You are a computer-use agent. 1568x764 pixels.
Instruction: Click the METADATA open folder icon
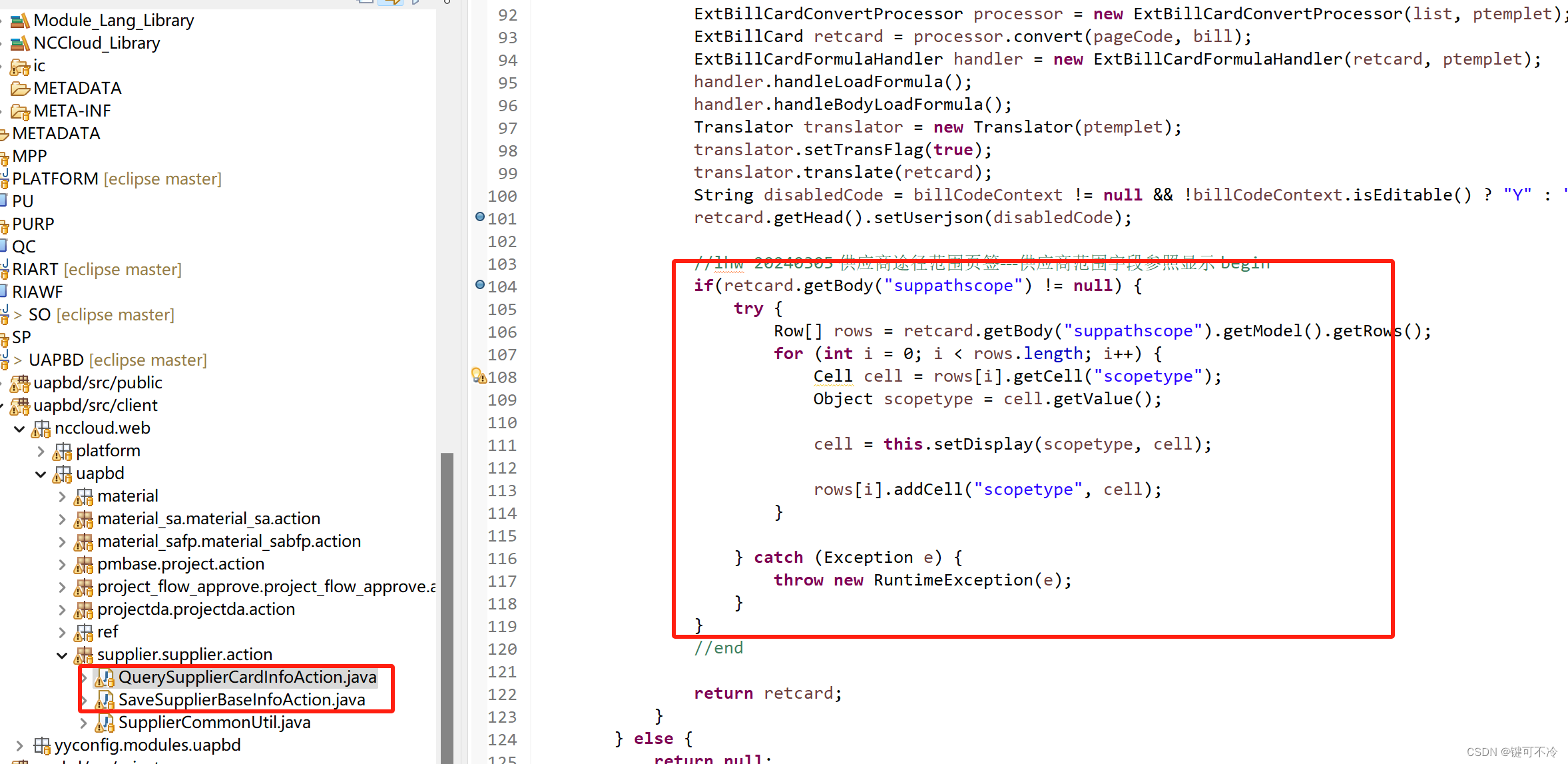[20, 89]
